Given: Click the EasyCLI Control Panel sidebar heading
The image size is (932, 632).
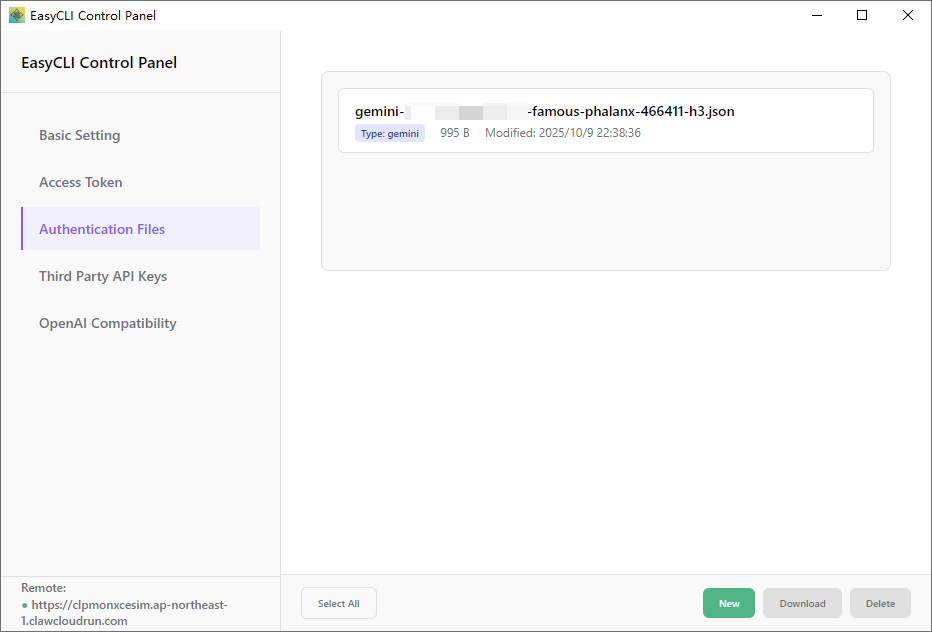Looking at the screenshot, I should 99,63.
